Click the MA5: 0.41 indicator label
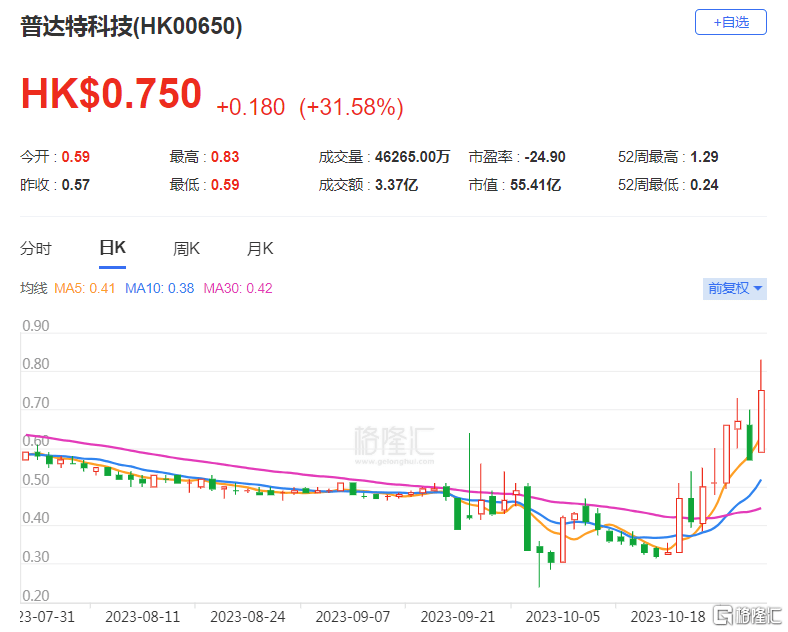The width and height of the screenshot is (788, 632). pos(84,288)
